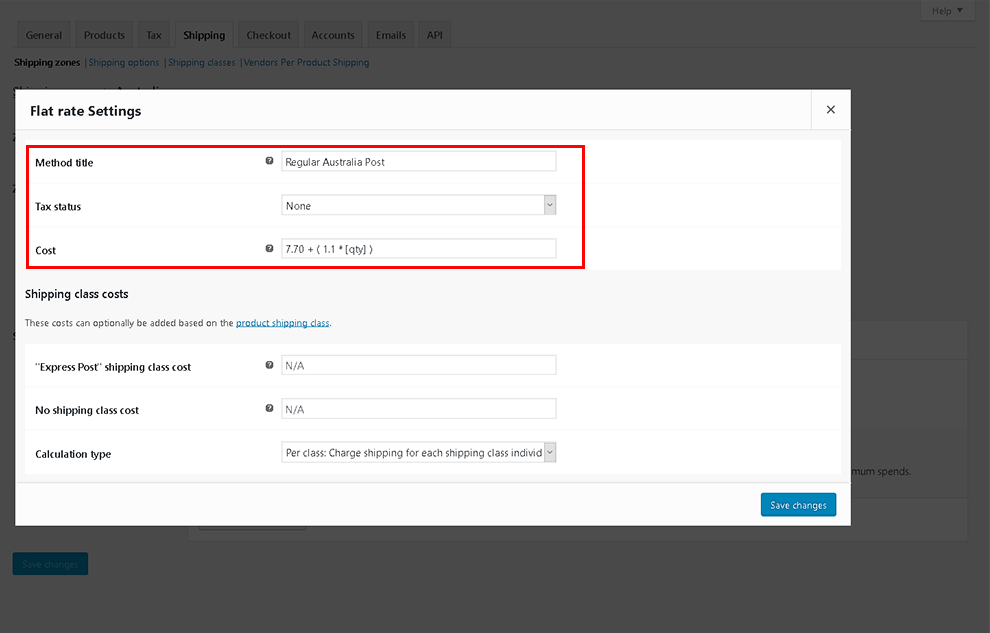Open the Shipping tab

[x=204, y=35]
